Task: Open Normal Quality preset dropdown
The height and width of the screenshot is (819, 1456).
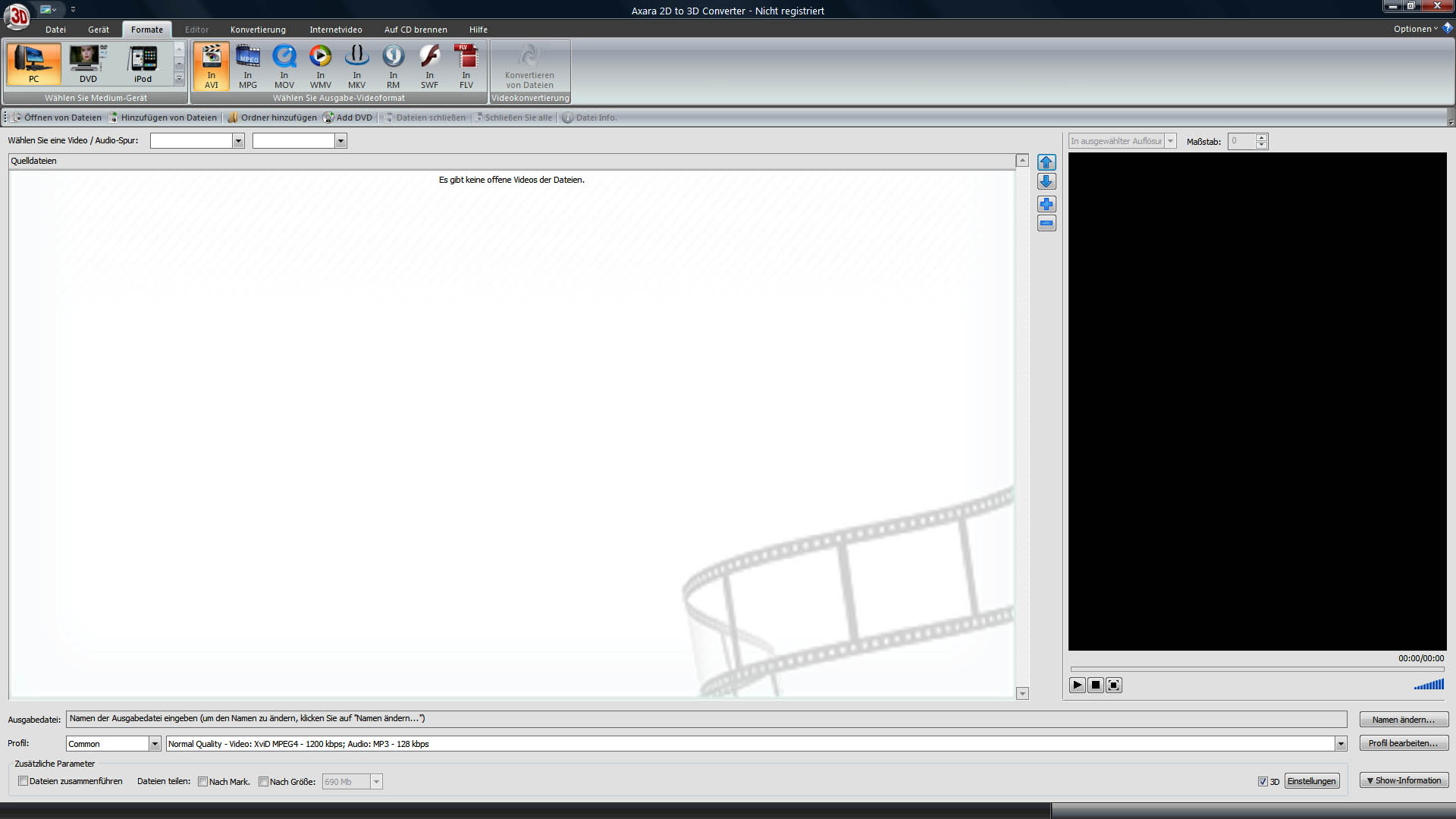Action: pyautogui.click(x=1341, y=744)
